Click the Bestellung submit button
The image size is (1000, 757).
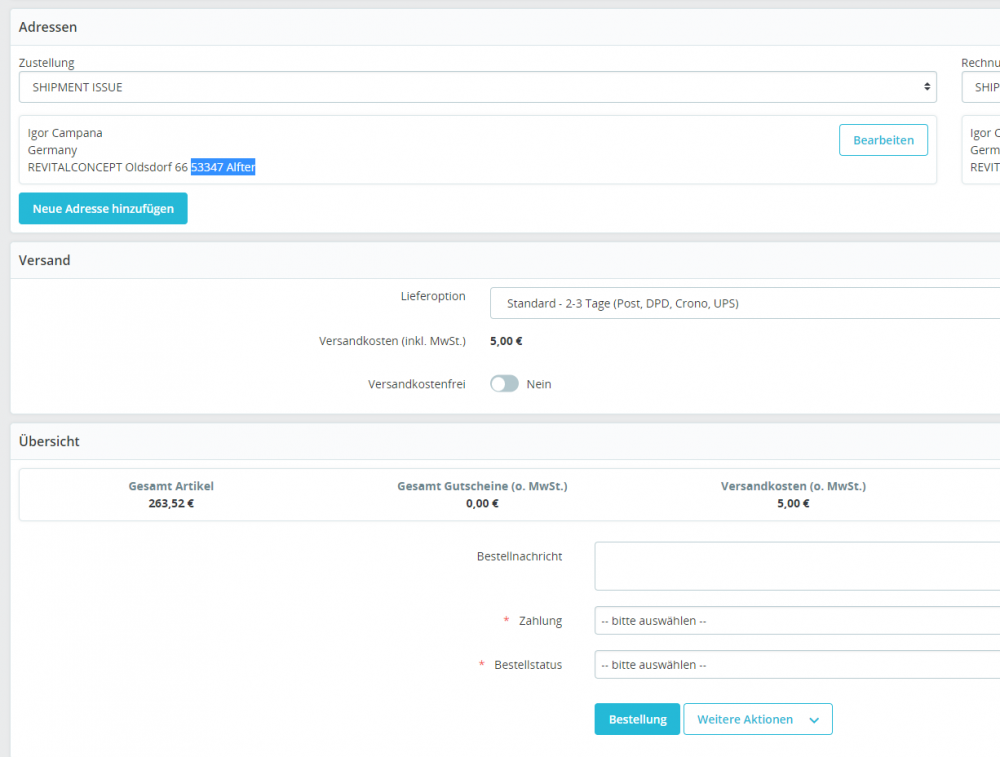[637, 719]
